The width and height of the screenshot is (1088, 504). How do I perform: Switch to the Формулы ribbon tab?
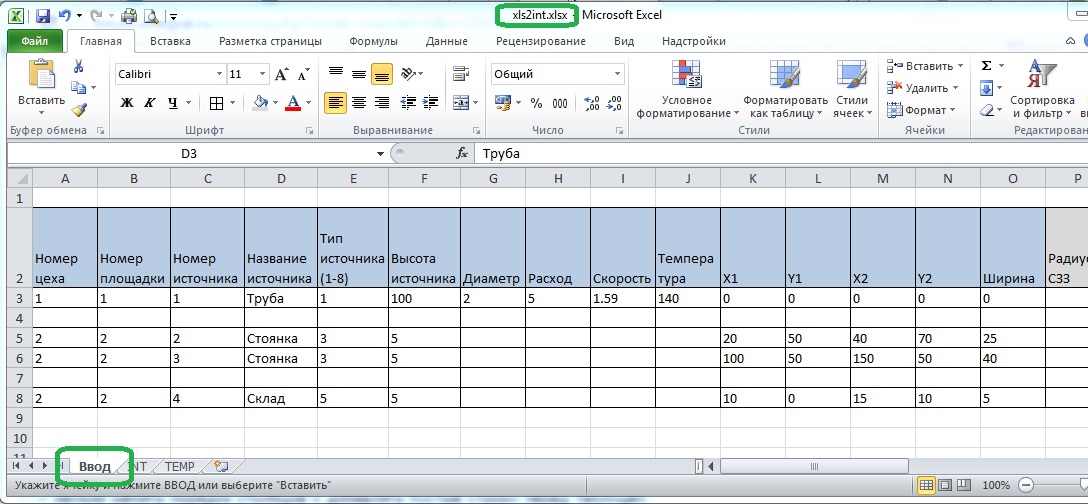click(373, 41)
